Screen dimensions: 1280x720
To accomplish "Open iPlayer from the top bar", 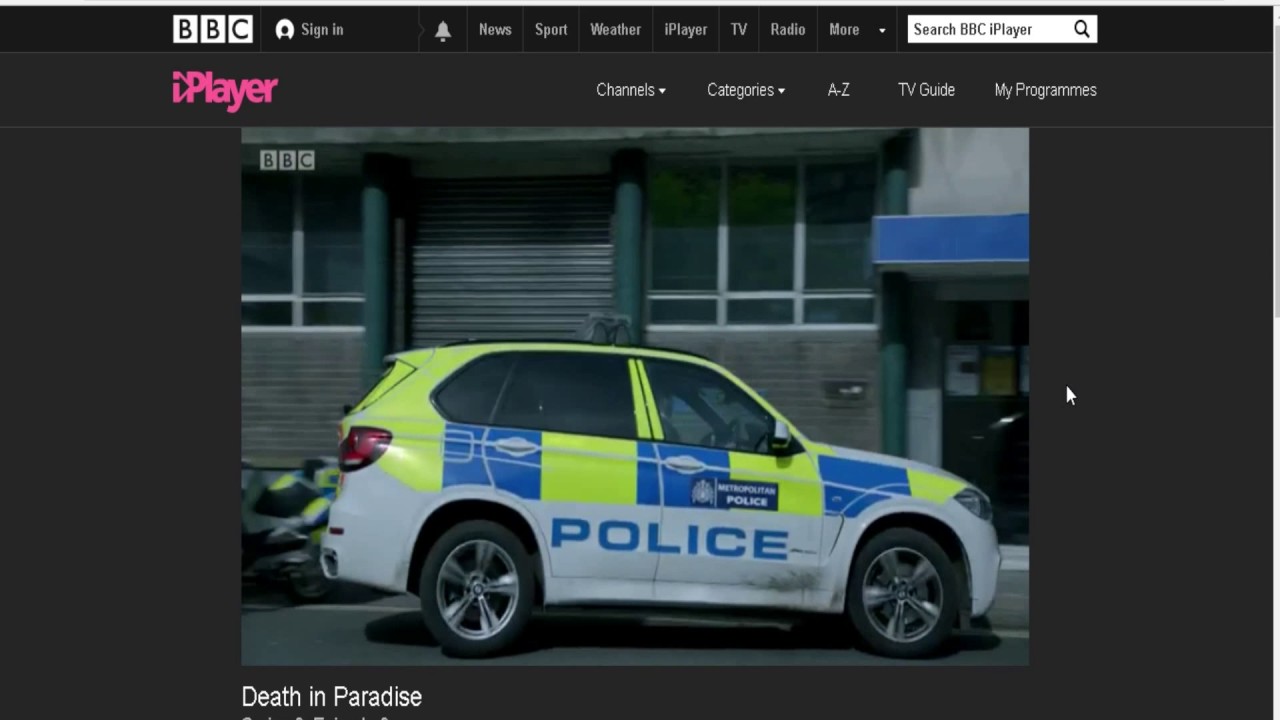I will click(x=686, y=29).
